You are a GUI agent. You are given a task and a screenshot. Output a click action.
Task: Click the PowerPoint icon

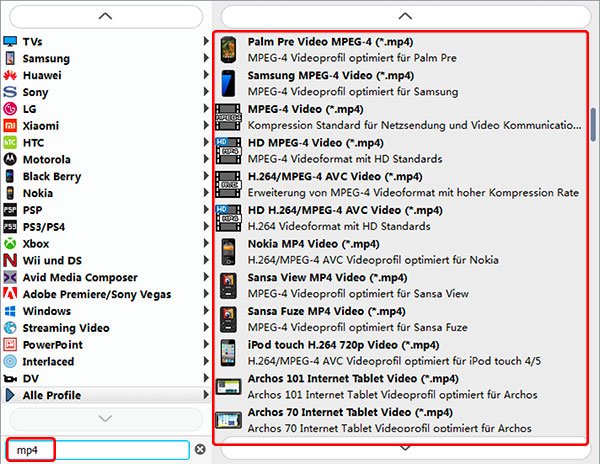[x=10, y=344]
